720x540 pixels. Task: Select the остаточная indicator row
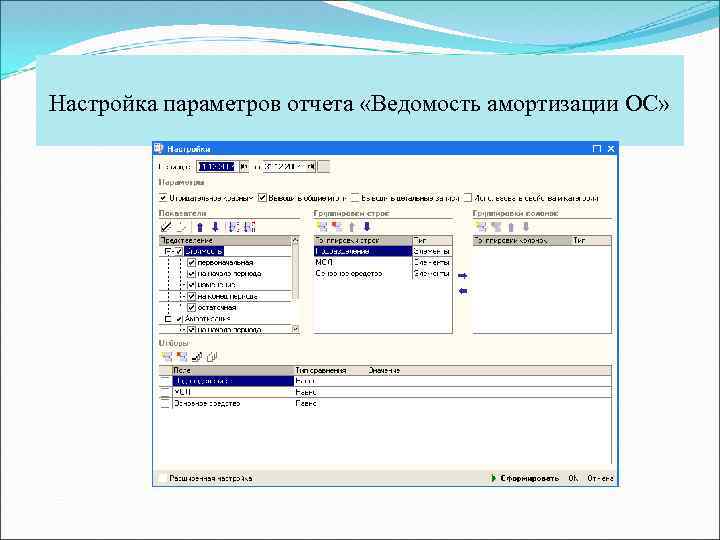click(225, 307)
